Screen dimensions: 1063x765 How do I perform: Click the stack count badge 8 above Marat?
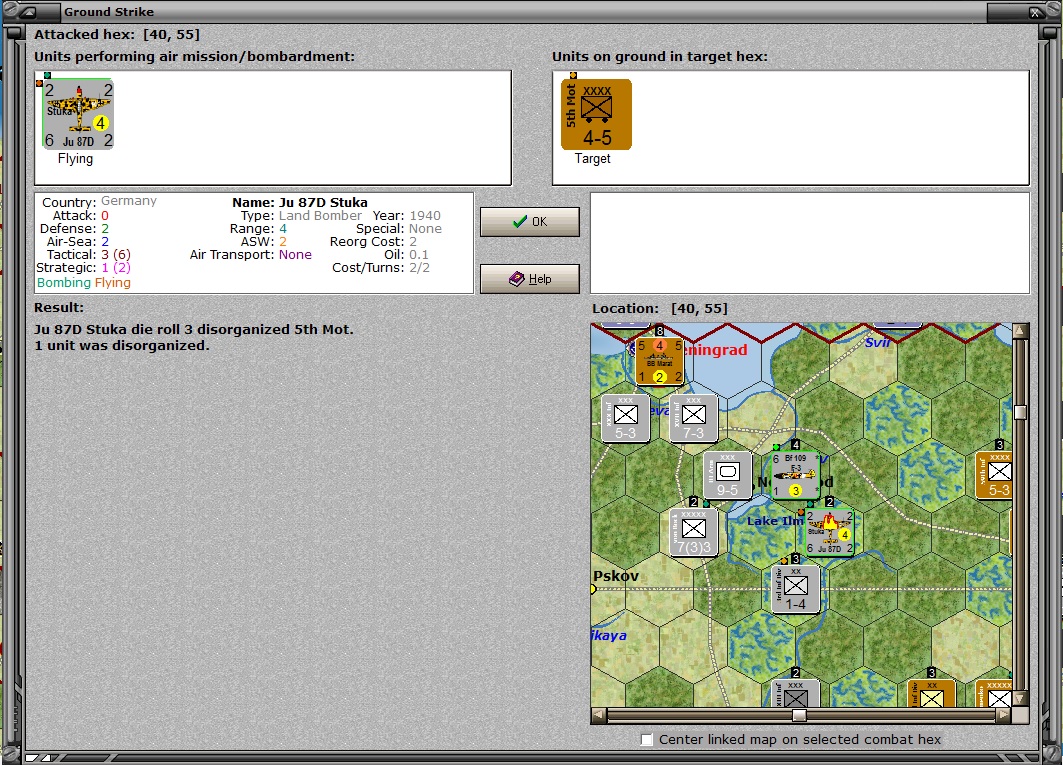tap(660, 331)
